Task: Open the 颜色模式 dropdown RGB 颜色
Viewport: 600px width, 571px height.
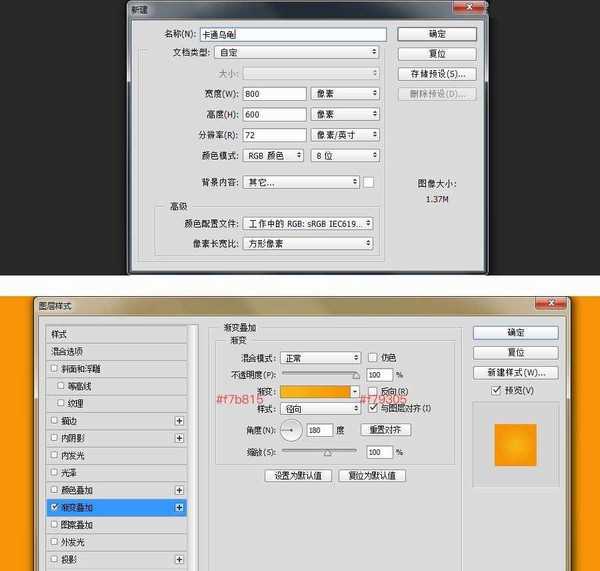Action: [273, 155]
